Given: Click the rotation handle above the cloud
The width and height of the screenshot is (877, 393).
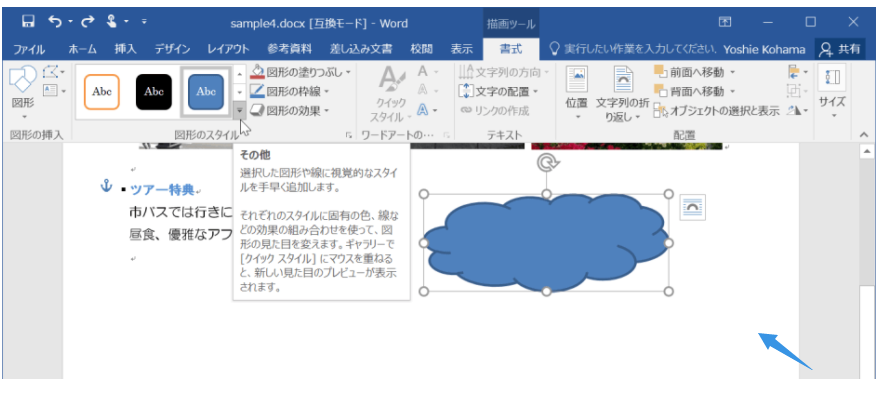Looking at the screenshot, I should pyautogui.click(x=546, y=163).
